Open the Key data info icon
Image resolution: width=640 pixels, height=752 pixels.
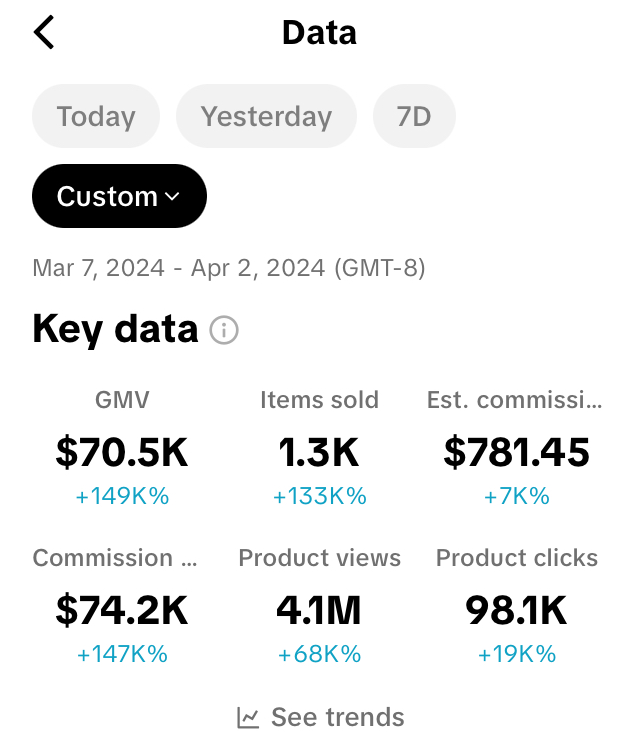225,330
